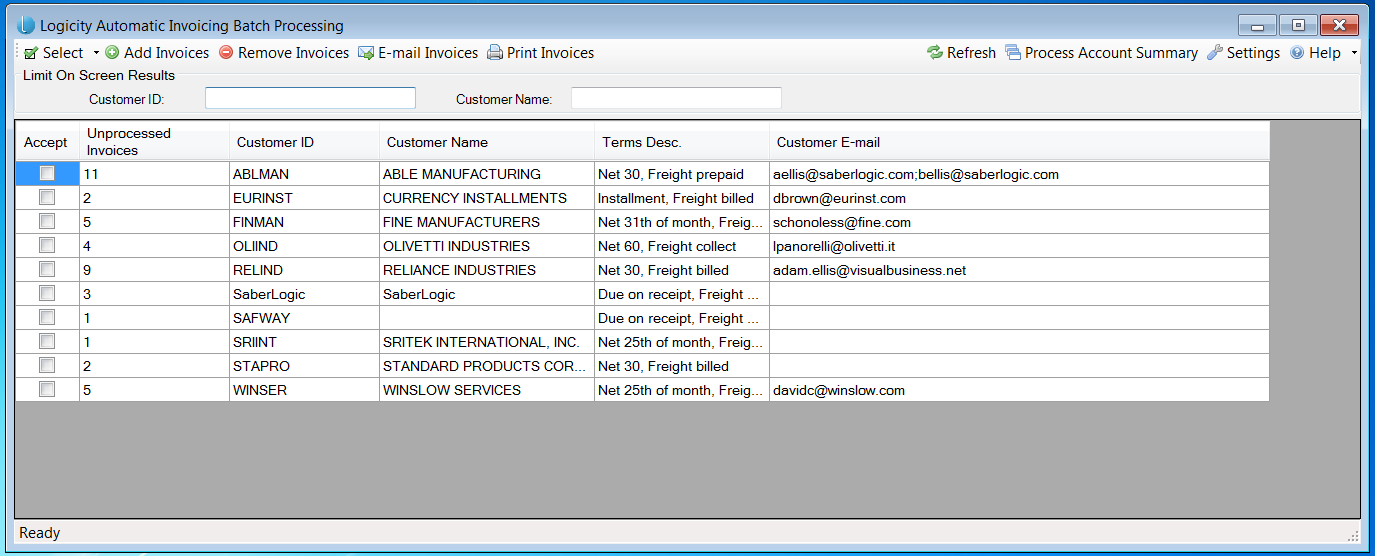Click the Add Invoices green plus icon
The image size is (1375, 556).
[112, 53]
